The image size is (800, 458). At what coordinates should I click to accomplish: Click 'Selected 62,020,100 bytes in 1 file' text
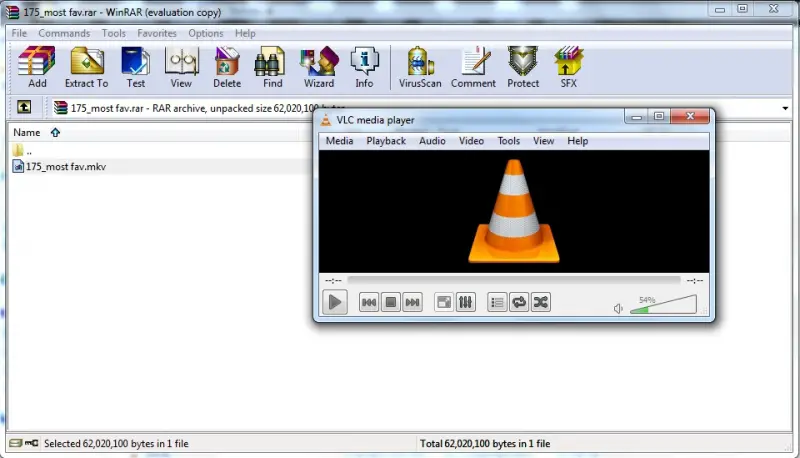coord(116,444)
